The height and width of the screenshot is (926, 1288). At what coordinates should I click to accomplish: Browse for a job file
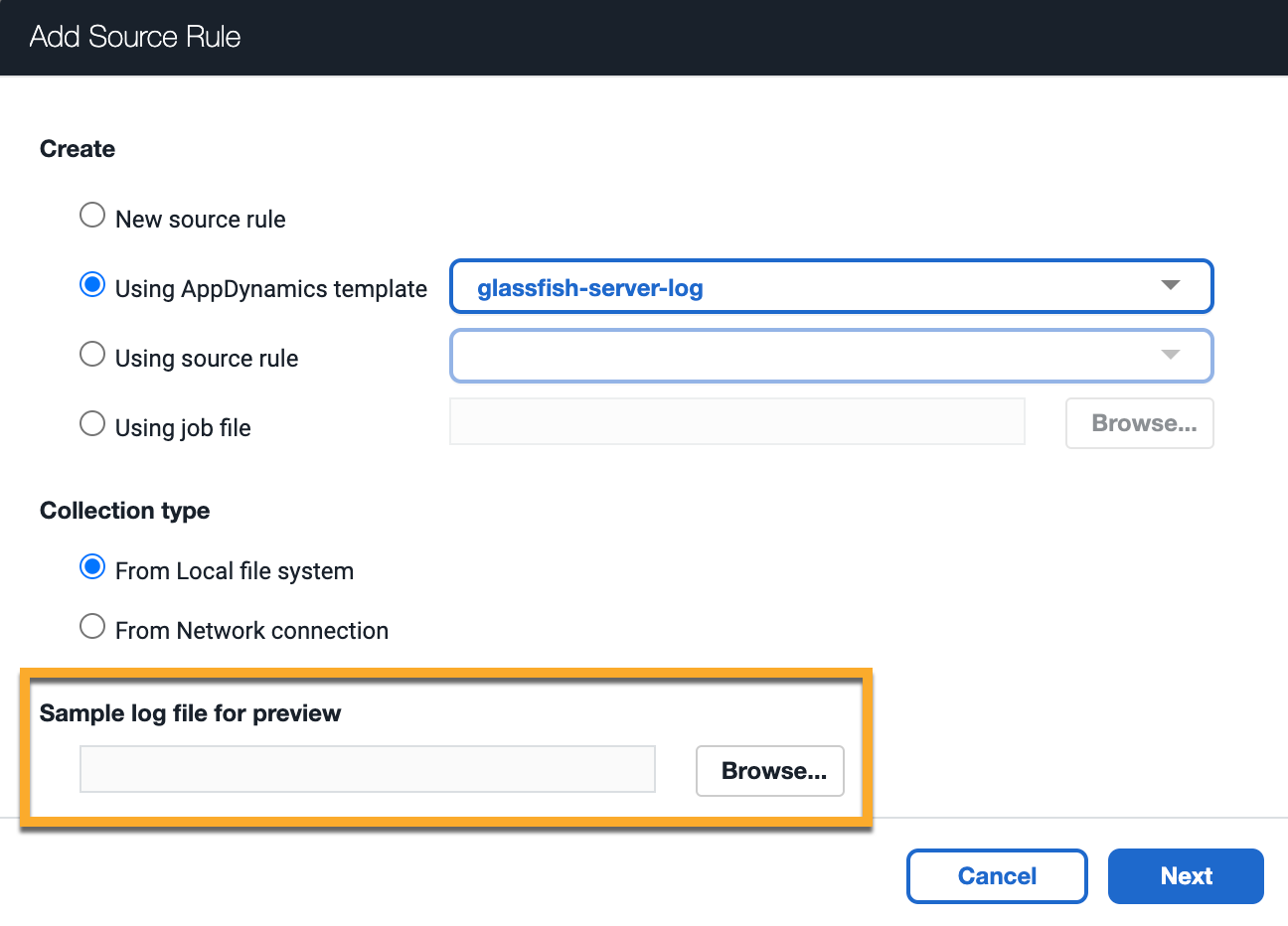pyautogui.click(x=1140, y=423)
